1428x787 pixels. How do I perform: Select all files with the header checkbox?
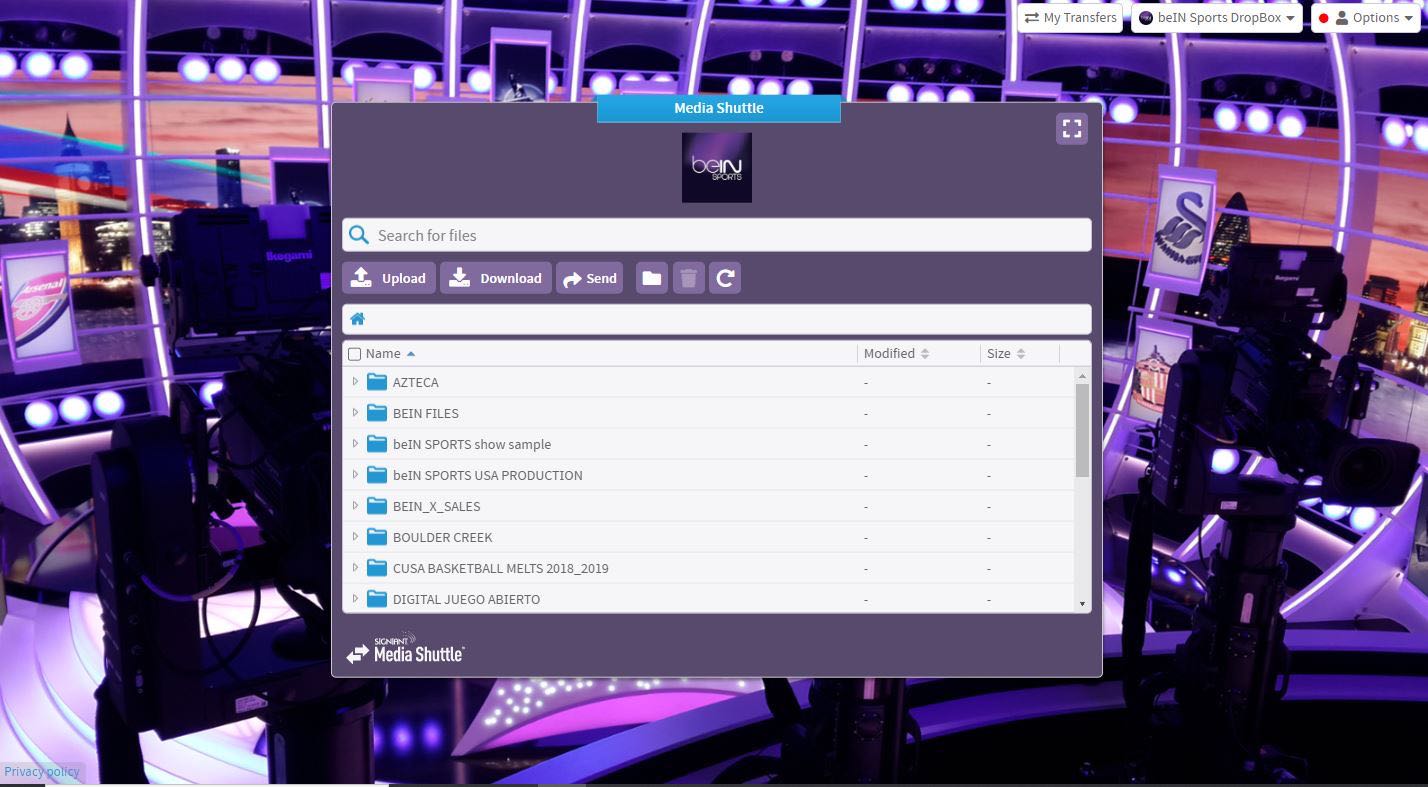355,353
